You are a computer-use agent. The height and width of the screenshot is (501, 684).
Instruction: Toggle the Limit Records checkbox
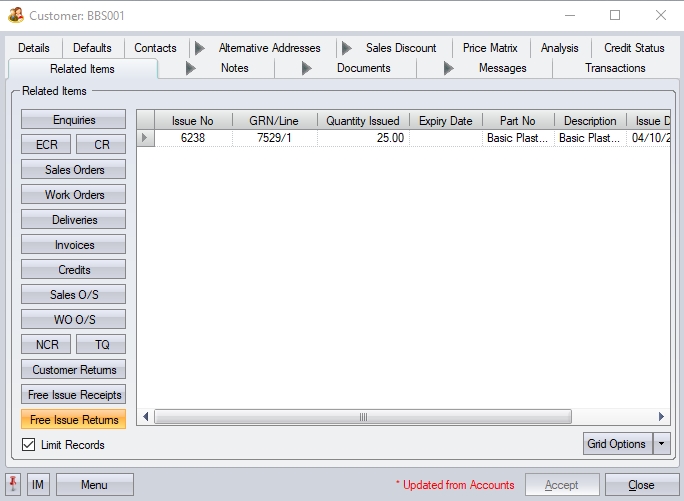[28, 445]
